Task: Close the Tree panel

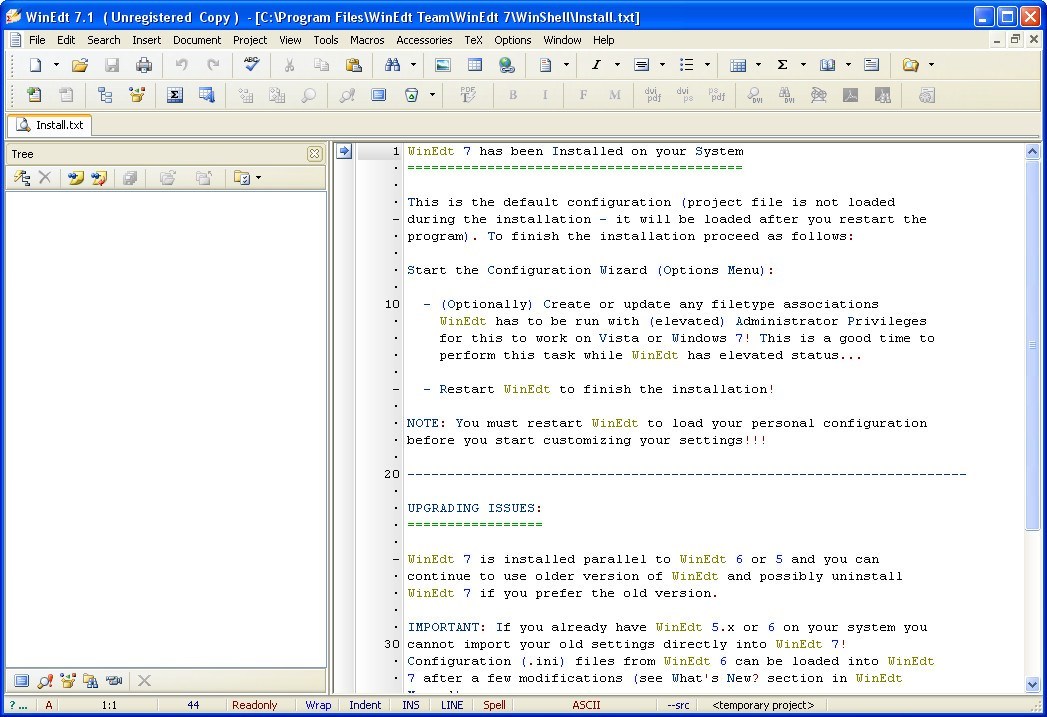Action: pos(314,154)
